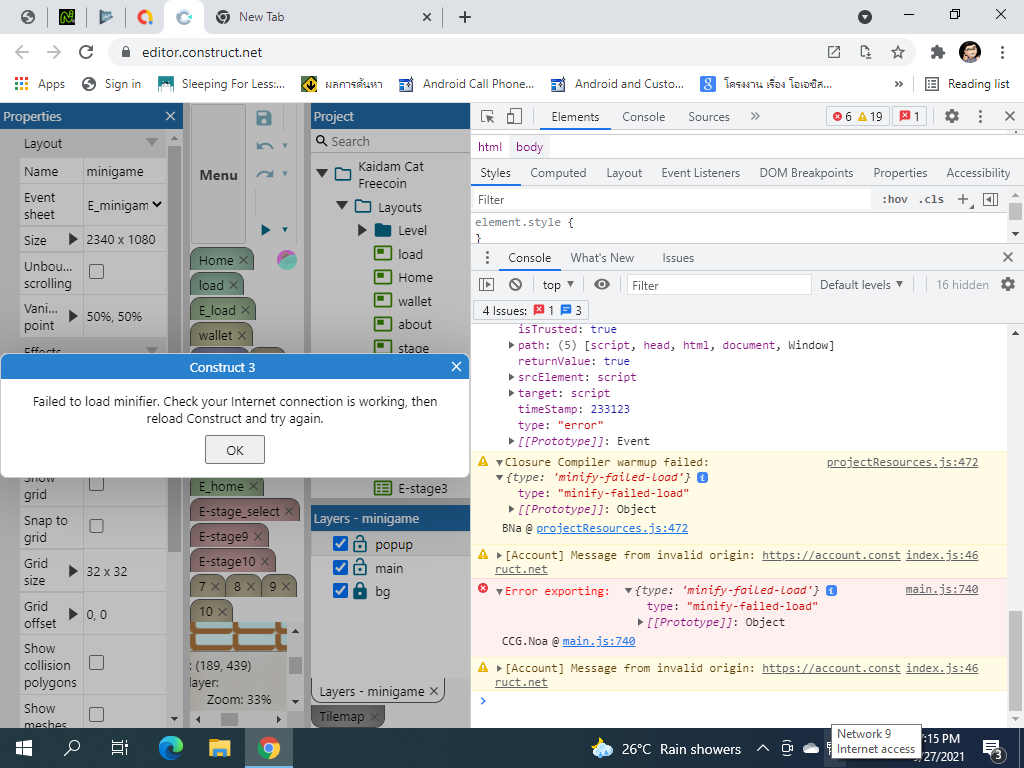The height and width of the screenshot is (768, 1024).
Task: Open the Windows taskbar search
Action: 72,748
